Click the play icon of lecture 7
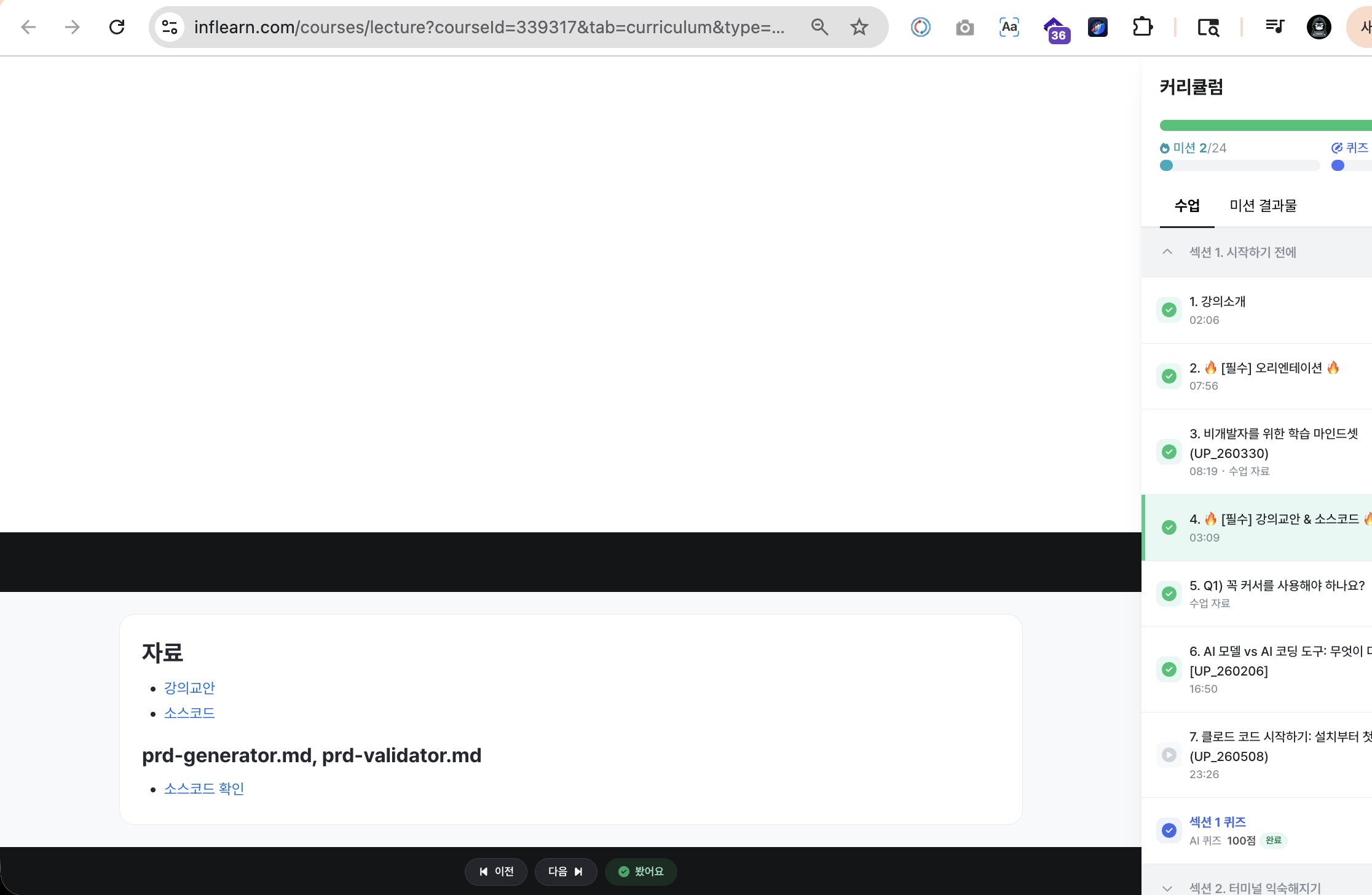The height and width of the screenshot is (895, 1372). (x=1169, y=755)
